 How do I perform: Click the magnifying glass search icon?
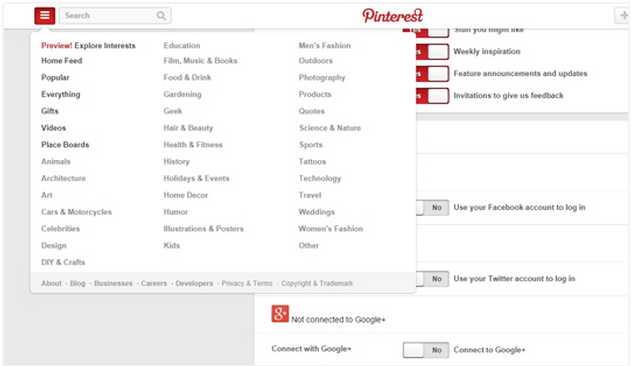pos(161,16)
